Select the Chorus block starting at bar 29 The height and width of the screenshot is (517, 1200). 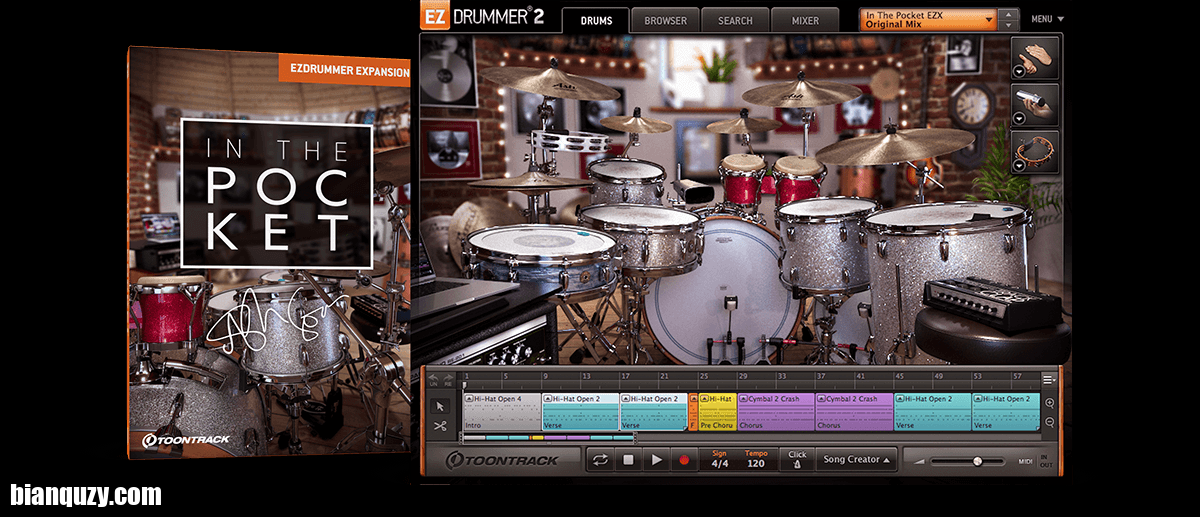pos(776,412)
